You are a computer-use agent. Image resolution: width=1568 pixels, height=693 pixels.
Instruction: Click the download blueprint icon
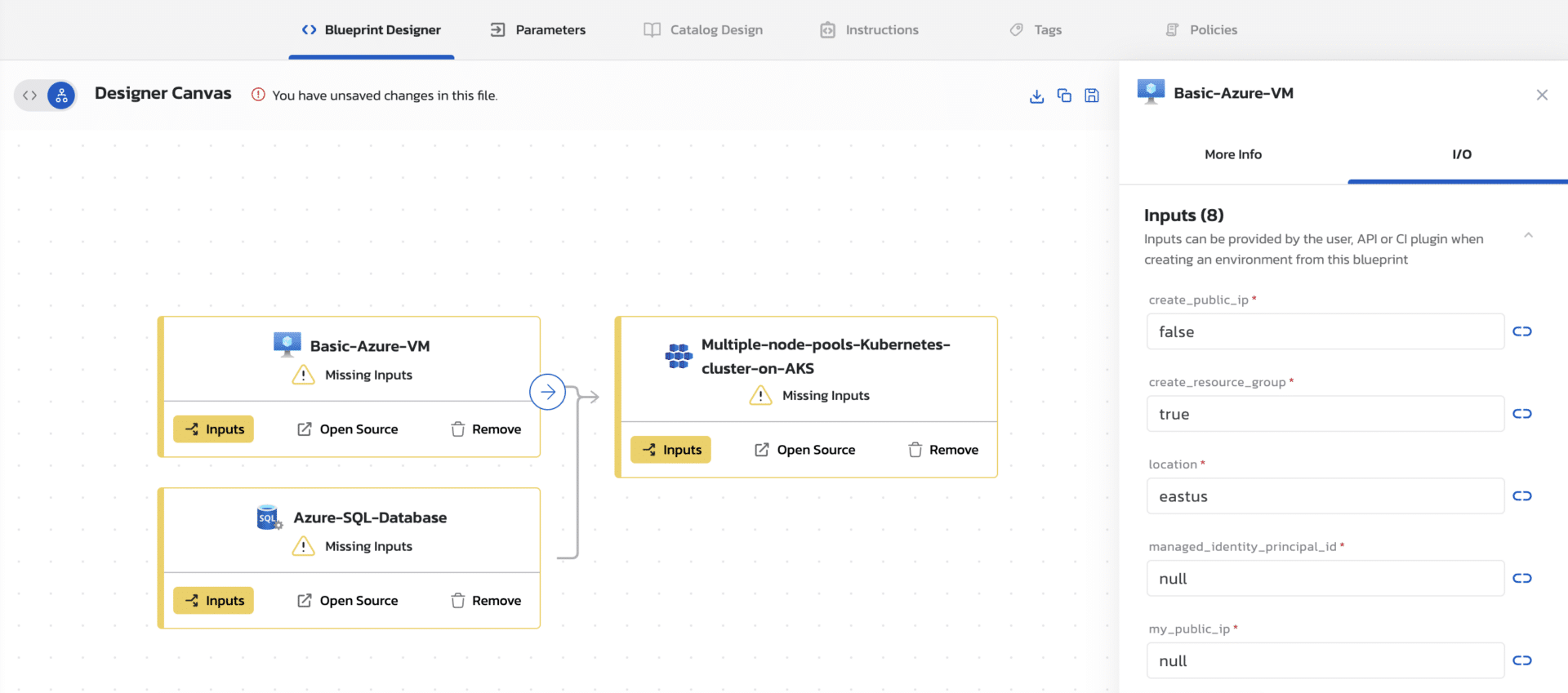pos(1036,96)
